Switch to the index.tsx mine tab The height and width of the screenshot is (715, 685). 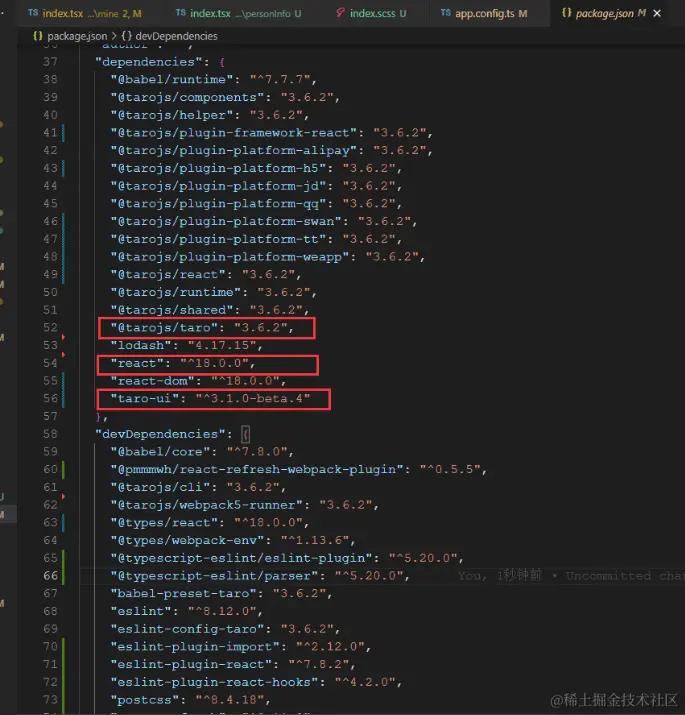85,14
